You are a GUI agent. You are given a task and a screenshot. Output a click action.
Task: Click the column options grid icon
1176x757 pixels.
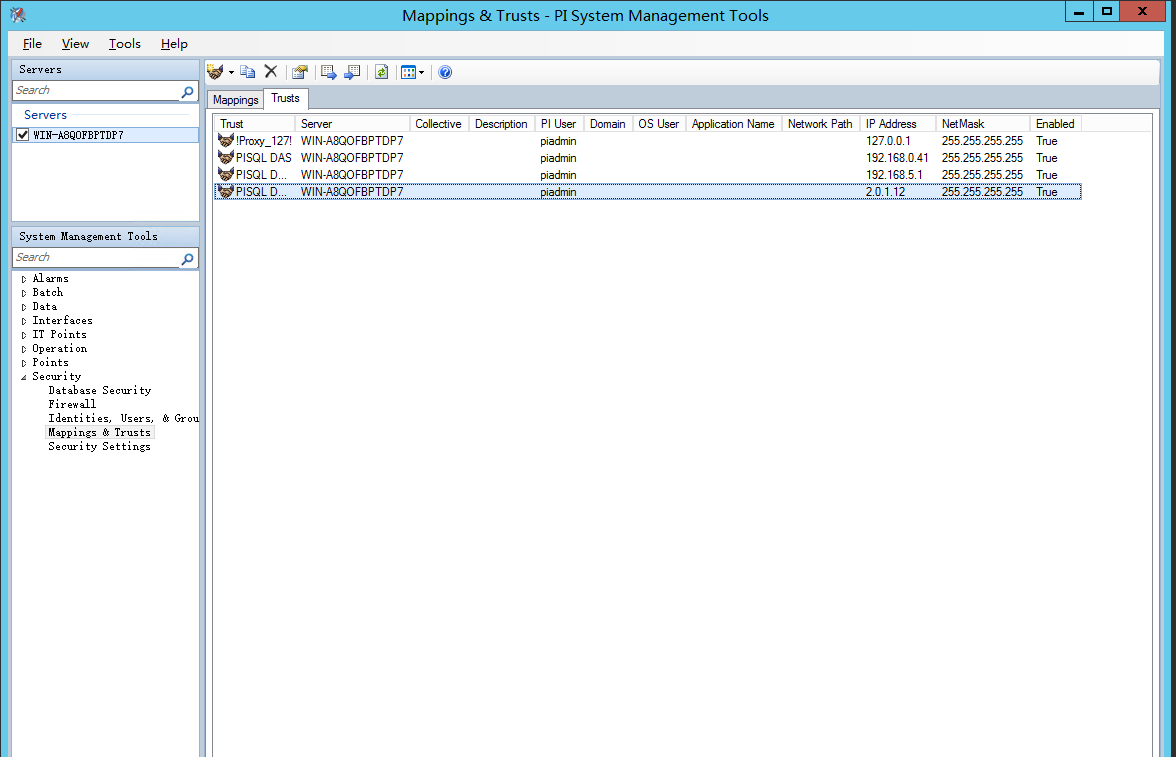(x=408, y=72)
